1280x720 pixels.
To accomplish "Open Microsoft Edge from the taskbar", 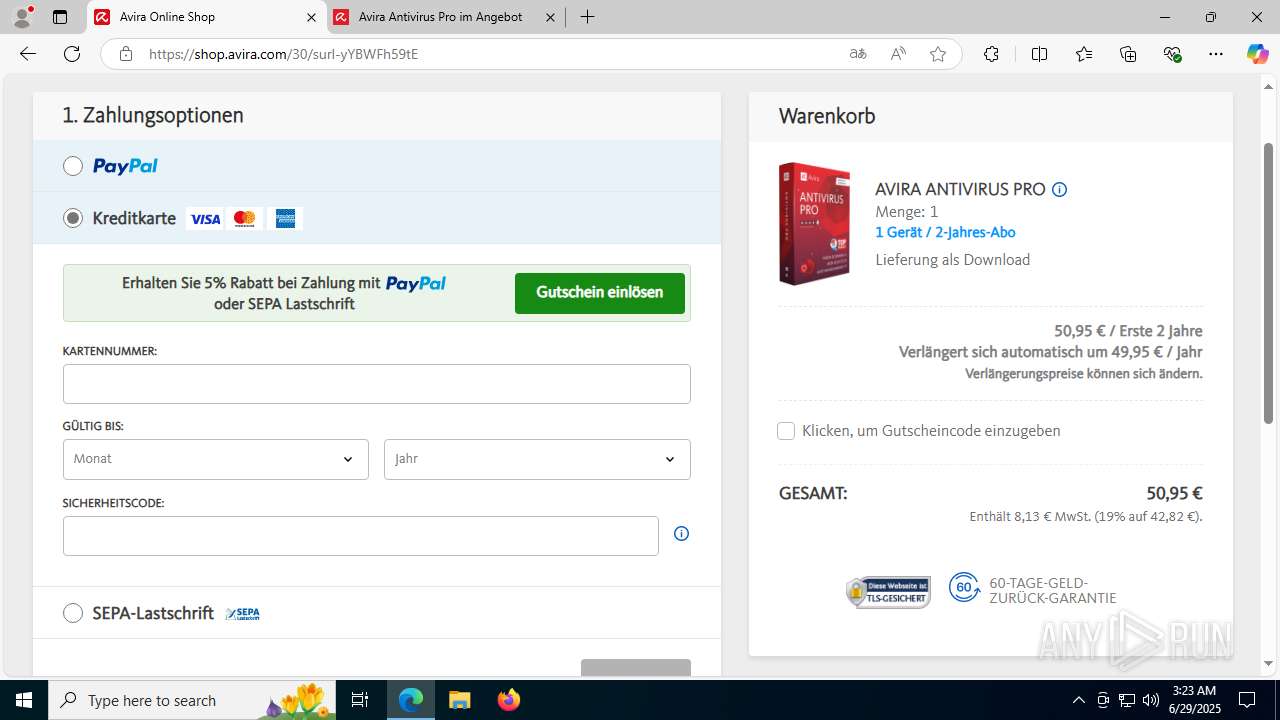I will (x=411, y=700).
